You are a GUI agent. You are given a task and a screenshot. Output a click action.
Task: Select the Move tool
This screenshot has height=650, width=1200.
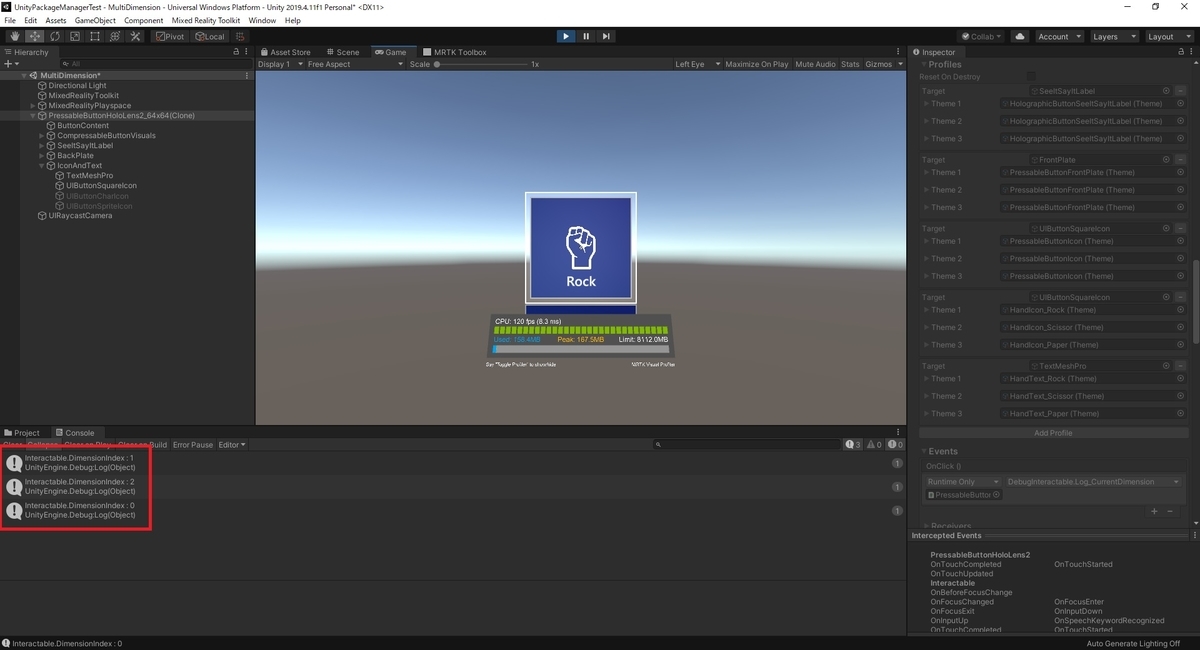point(34,36)
